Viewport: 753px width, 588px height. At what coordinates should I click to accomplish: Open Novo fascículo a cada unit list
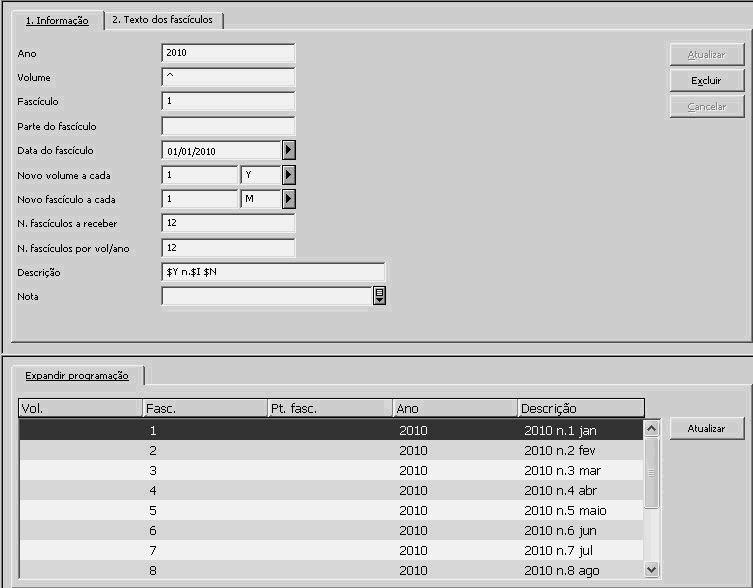(289, 199)
